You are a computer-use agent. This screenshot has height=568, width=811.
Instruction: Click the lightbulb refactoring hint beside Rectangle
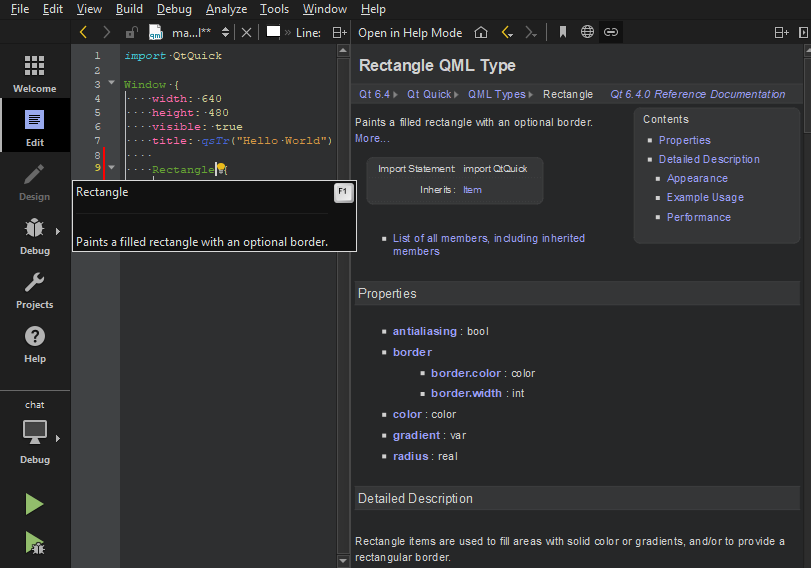pos(222,170)
